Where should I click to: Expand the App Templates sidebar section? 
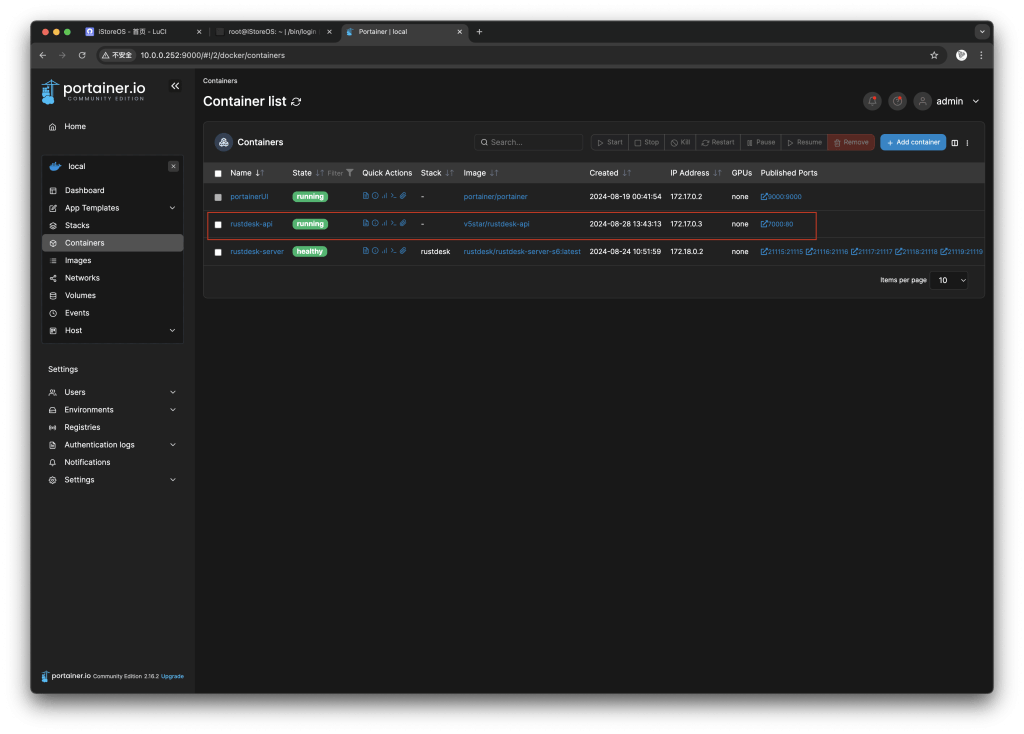(x=172, y=208)
